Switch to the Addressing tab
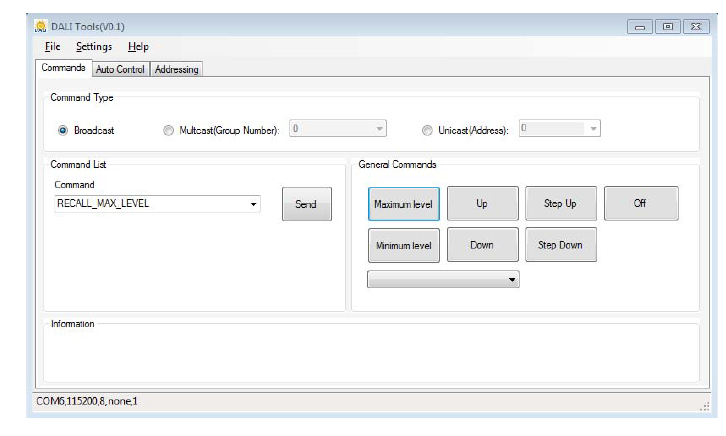The height and width of the screenshot is (436, 726). click(177, 69)
